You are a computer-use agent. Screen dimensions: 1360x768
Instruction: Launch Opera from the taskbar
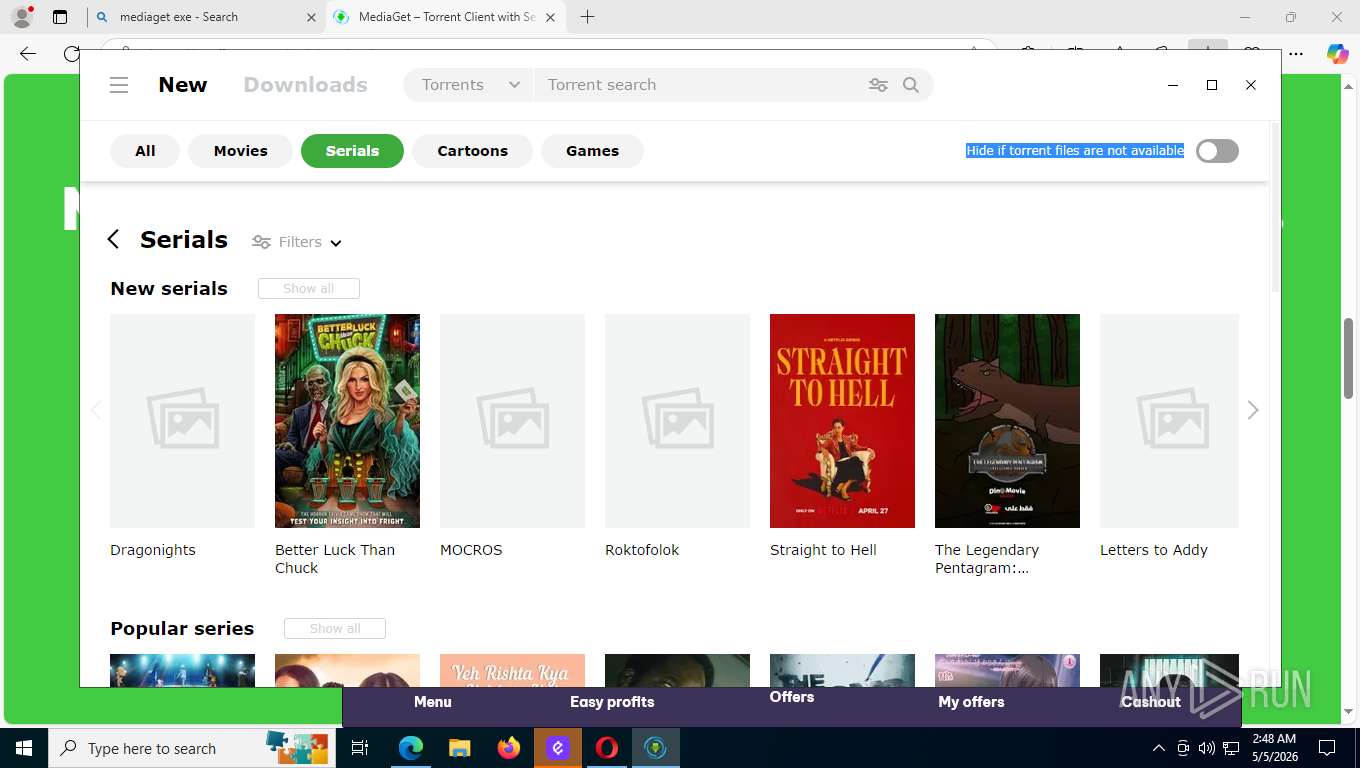pos(607,748)
